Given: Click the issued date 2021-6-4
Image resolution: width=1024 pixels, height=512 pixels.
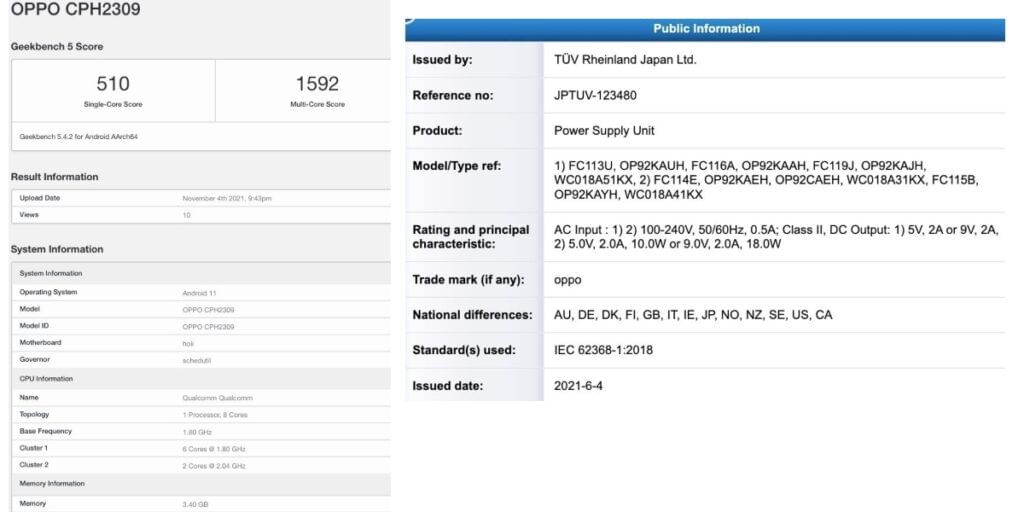Looking at the screenshot, I should click(578, 386).
